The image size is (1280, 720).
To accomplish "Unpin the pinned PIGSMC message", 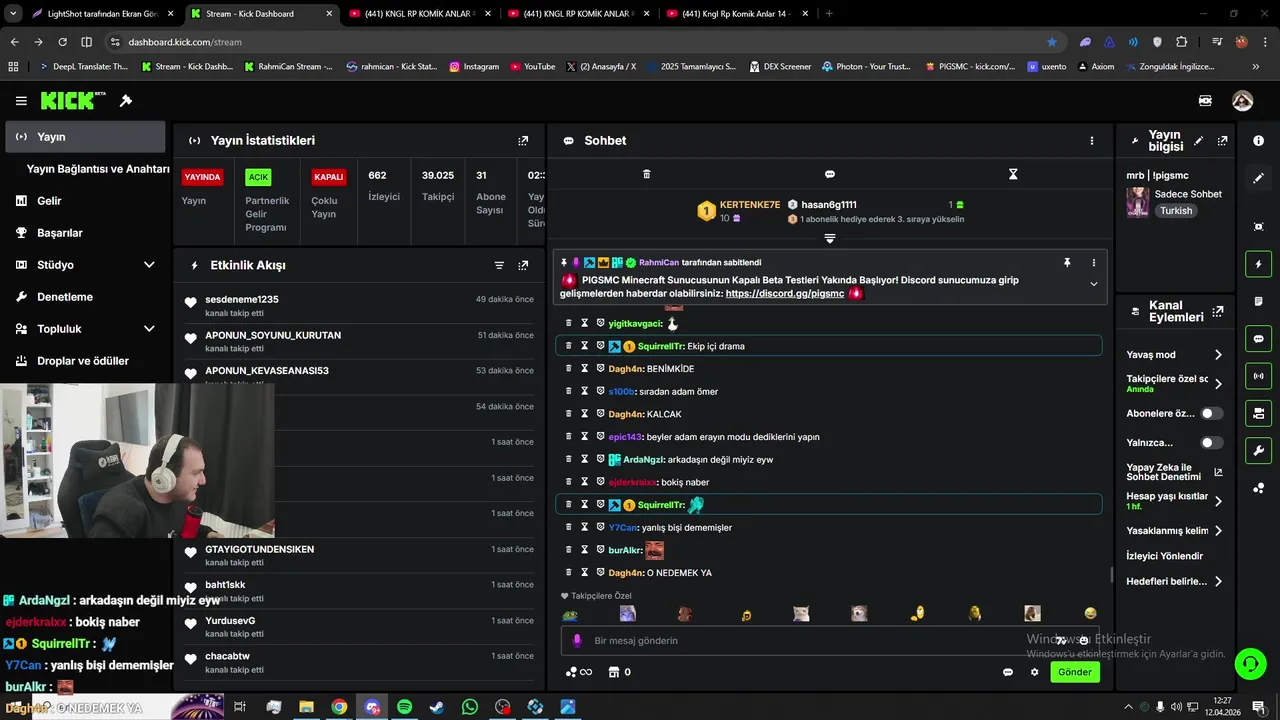I will [1067, 262].
